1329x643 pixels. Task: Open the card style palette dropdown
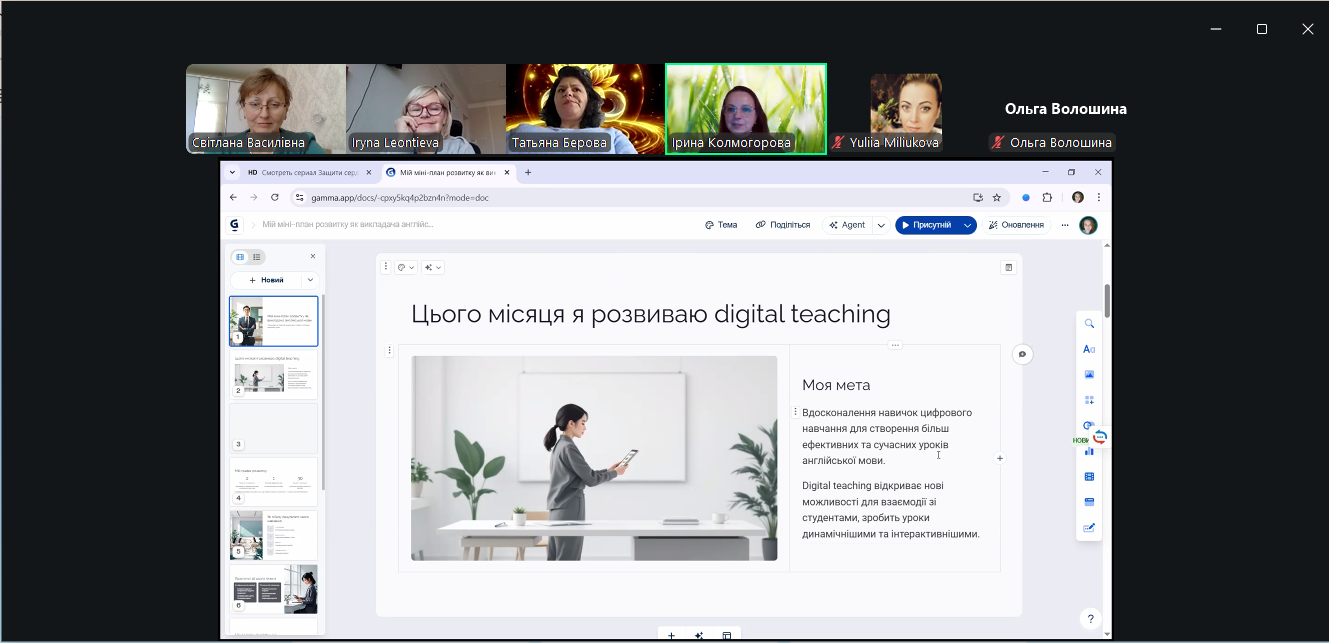pyautogui.click(x=406, y=267)
